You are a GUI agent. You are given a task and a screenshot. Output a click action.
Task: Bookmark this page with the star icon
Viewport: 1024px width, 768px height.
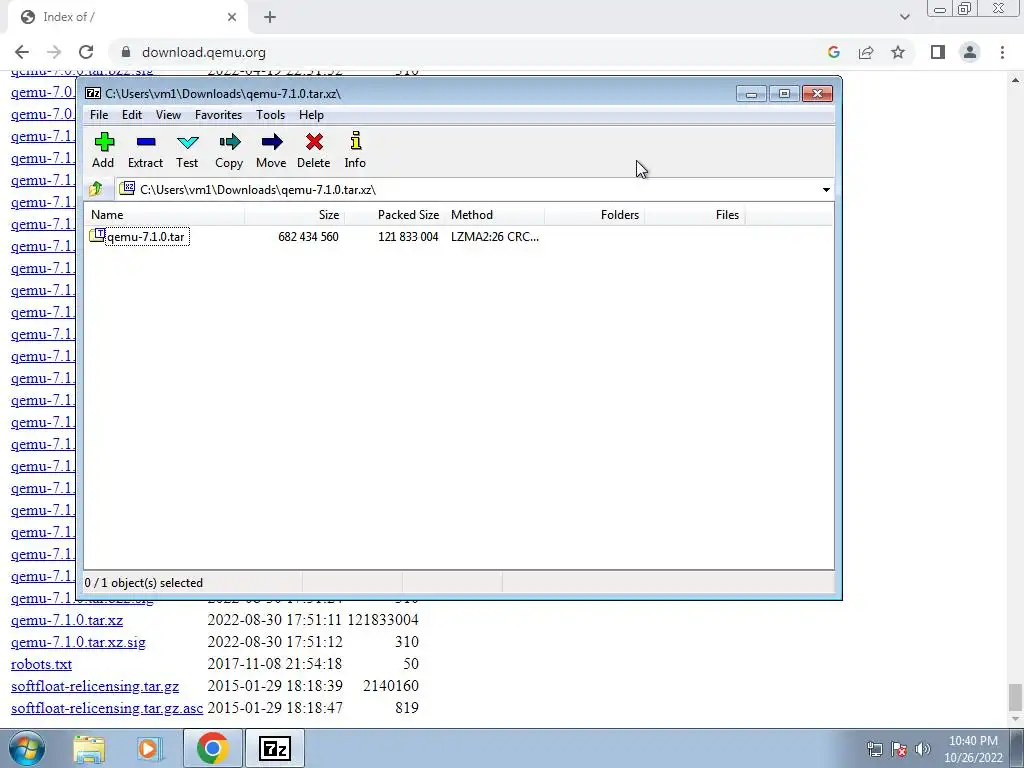pos(898,52)
